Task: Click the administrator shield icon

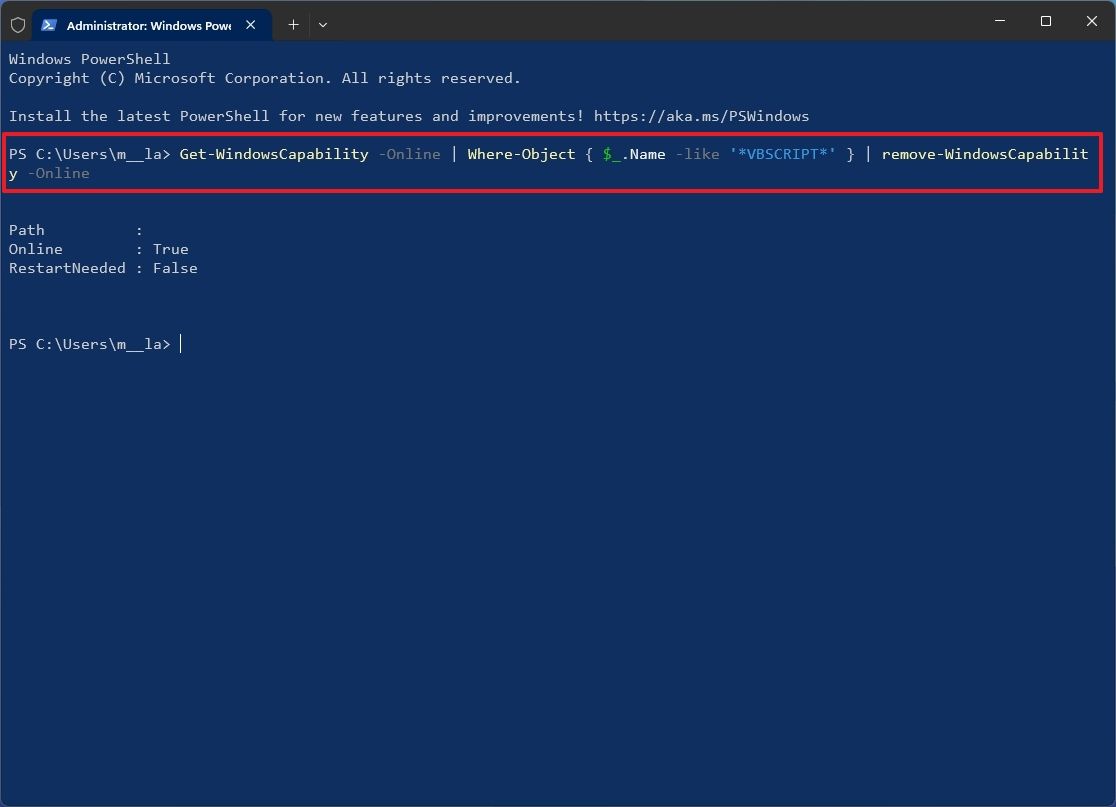Action: [17, 24]
